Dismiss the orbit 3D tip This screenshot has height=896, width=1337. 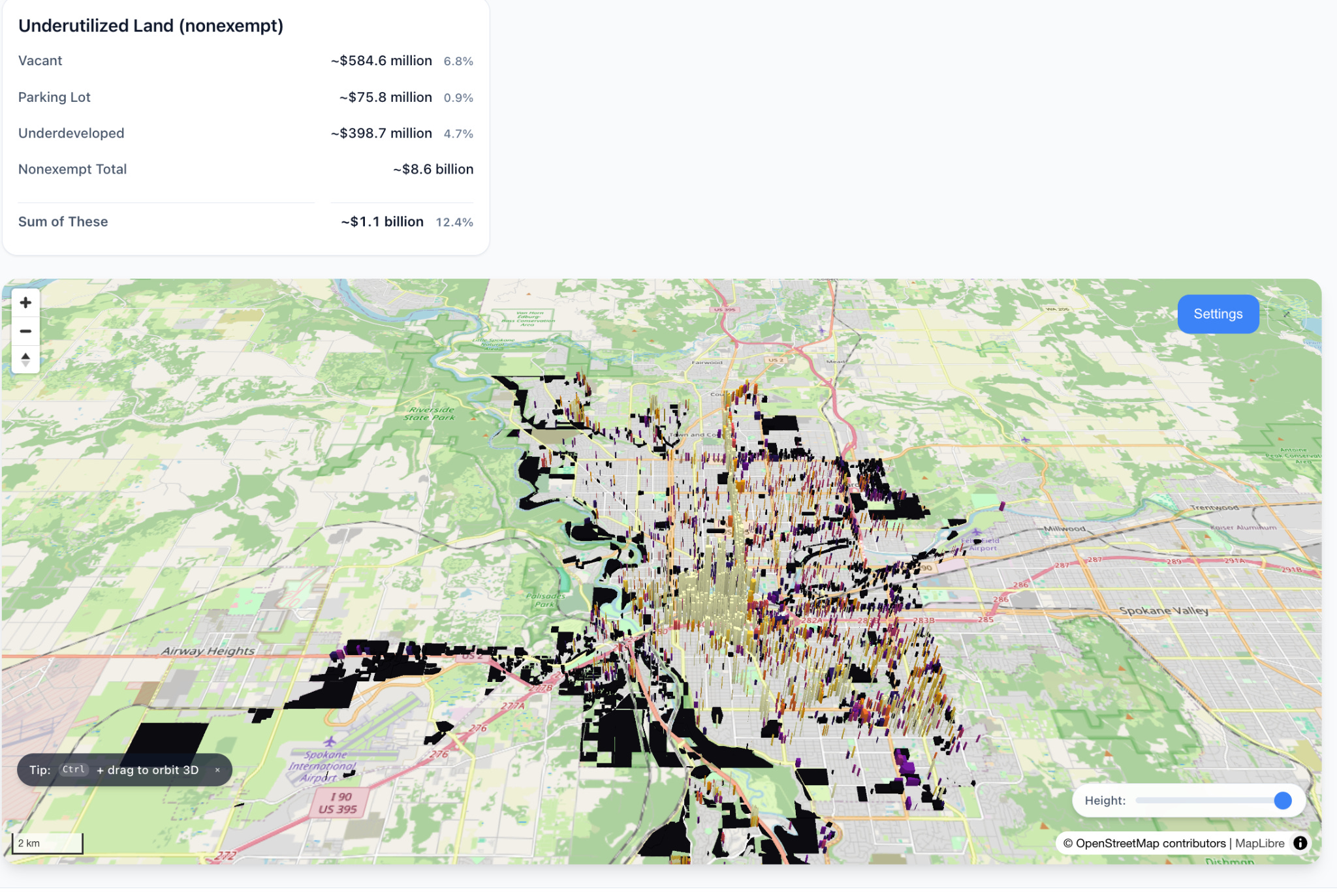(x=217, y=770)
